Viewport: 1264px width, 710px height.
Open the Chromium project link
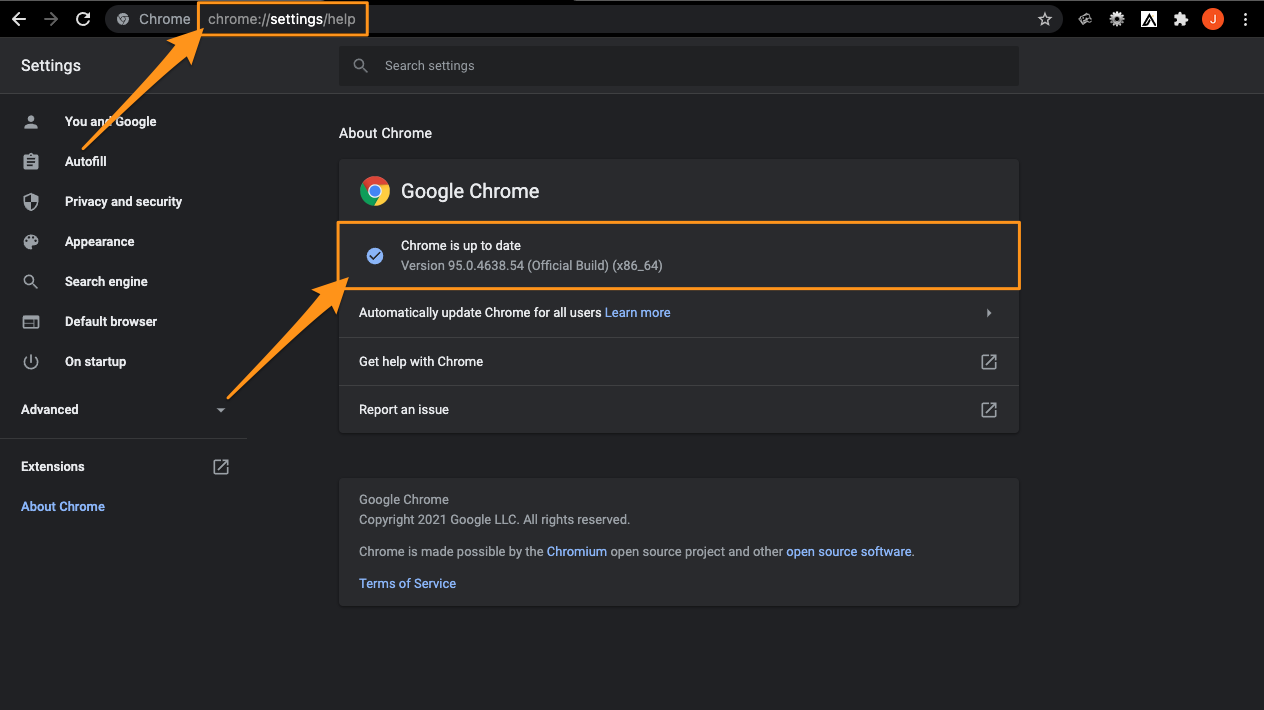pos(577,551)
